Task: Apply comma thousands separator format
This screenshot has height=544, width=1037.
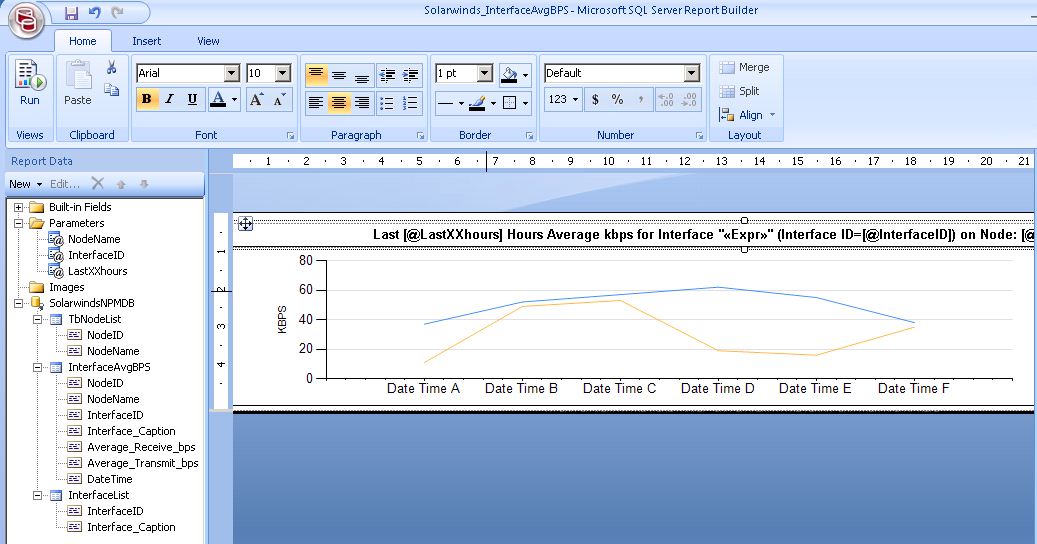Action: click(x=640, y=100)
